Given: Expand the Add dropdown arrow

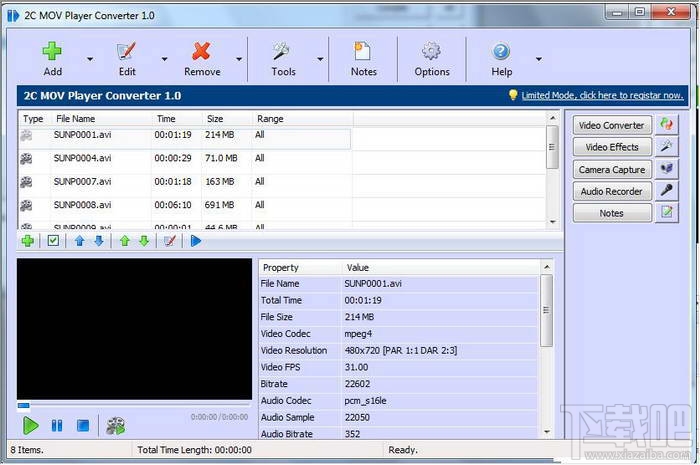Looking at the screenshot, I should [90, 59].
